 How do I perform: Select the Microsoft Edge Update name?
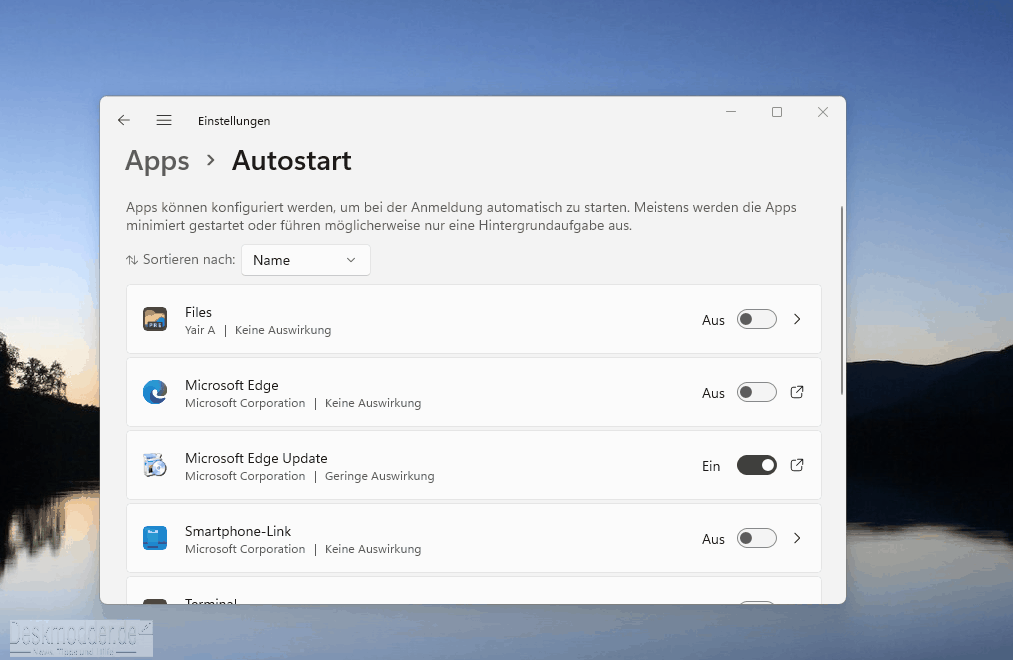tap(256, 458)
